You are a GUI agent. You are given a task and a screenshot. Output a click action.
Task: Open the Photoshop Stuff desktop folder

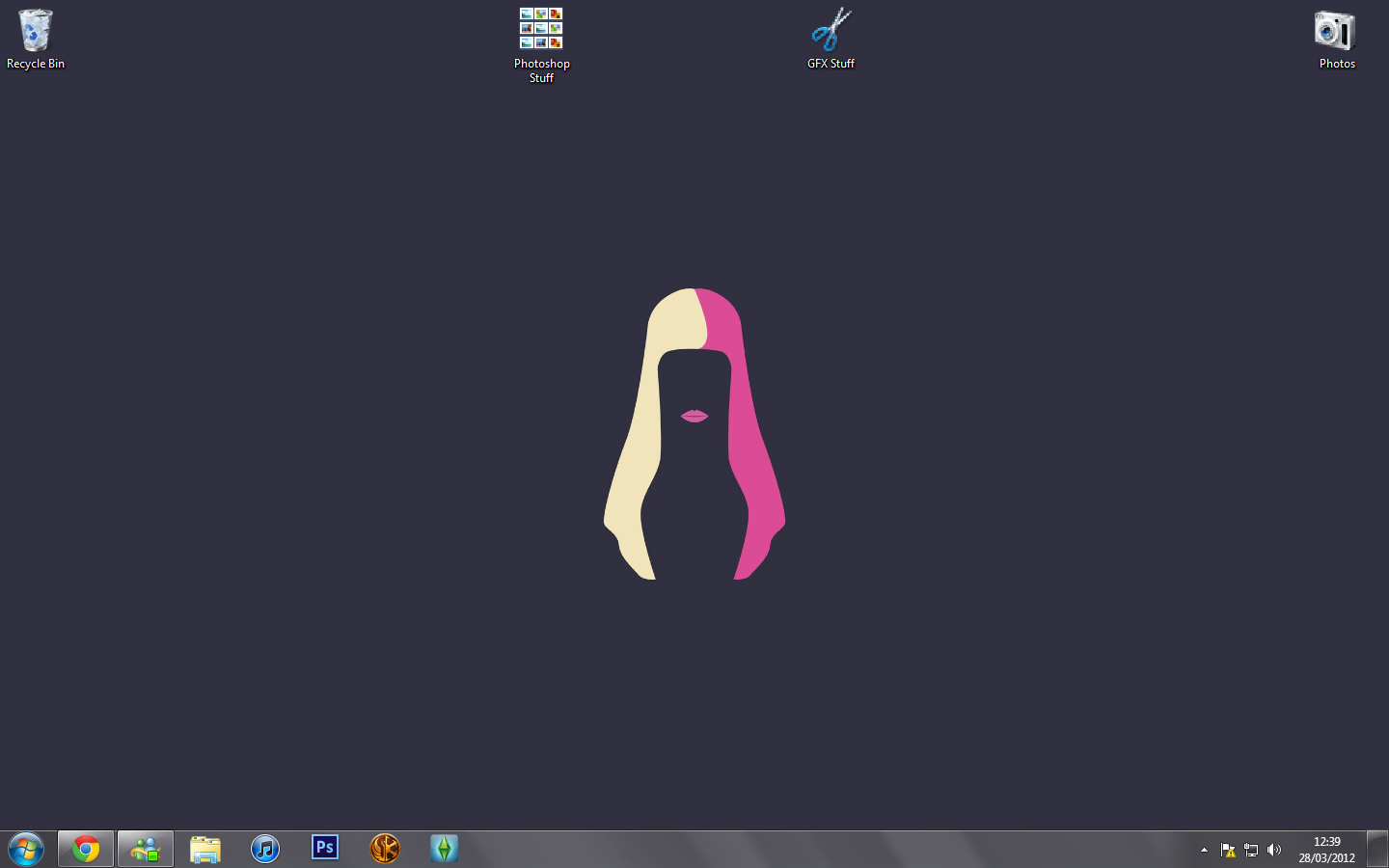(541, 43)
